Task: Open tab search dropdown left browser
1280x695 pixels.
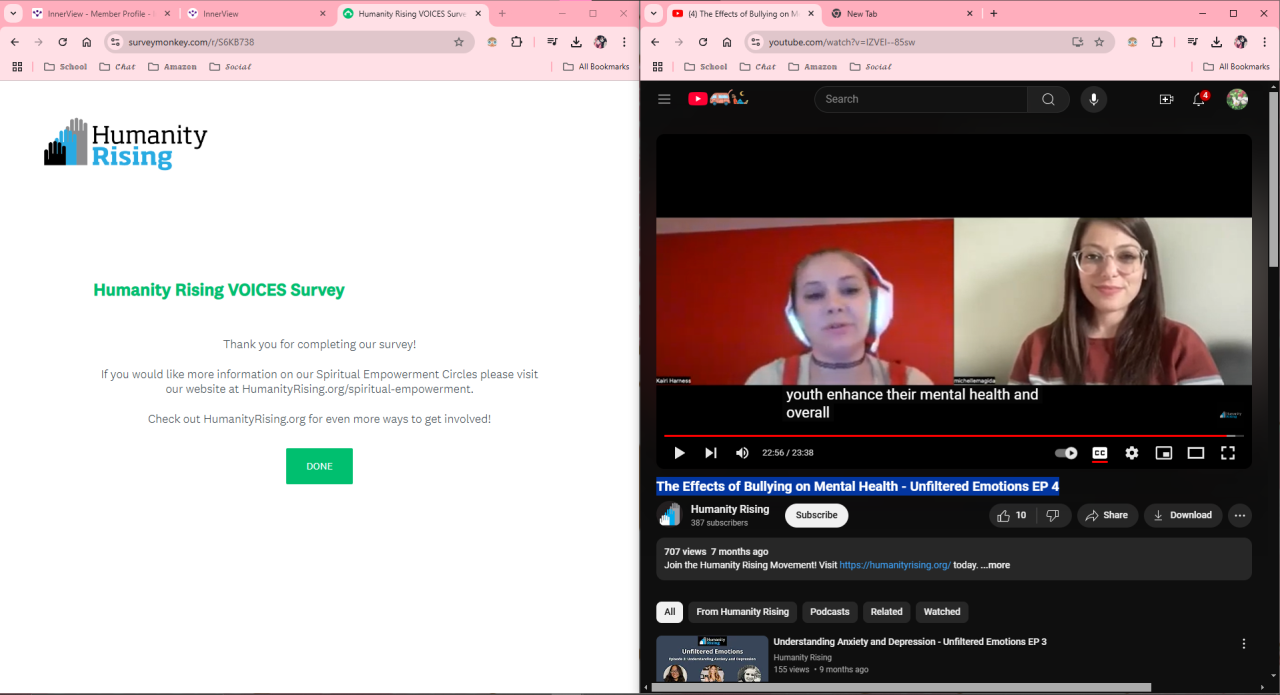Action: (14, 14)
